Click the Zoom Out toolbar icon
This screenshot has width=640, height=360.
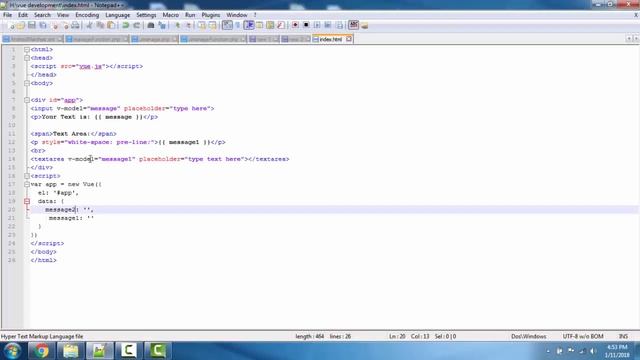coord(188,25)
